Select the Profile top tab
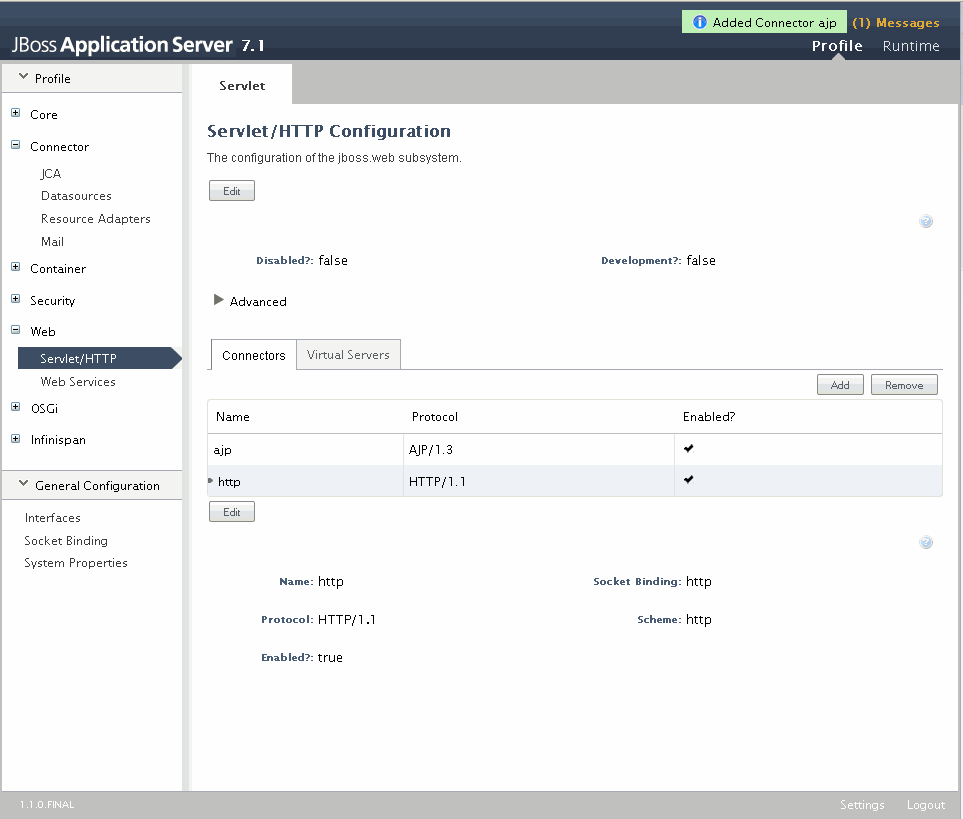This screenshot has height=819, width=963. 837,46
